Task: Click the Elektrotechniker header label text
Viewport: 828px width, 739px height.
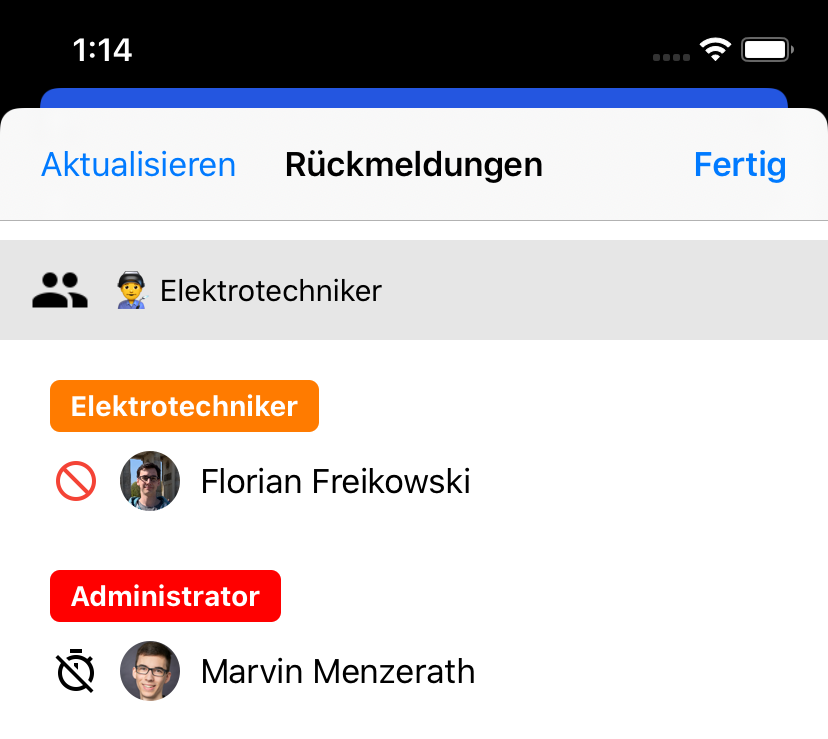Action: (x=271, y=291)
